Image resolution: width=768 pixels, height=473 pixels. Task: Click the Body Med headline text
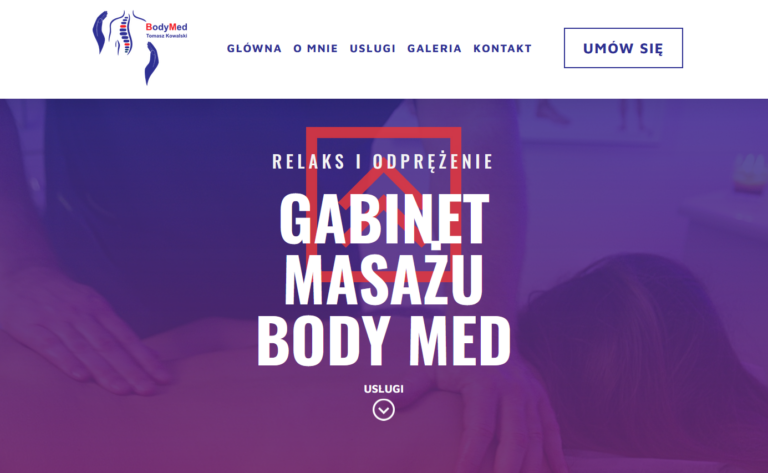coord(384,341)
